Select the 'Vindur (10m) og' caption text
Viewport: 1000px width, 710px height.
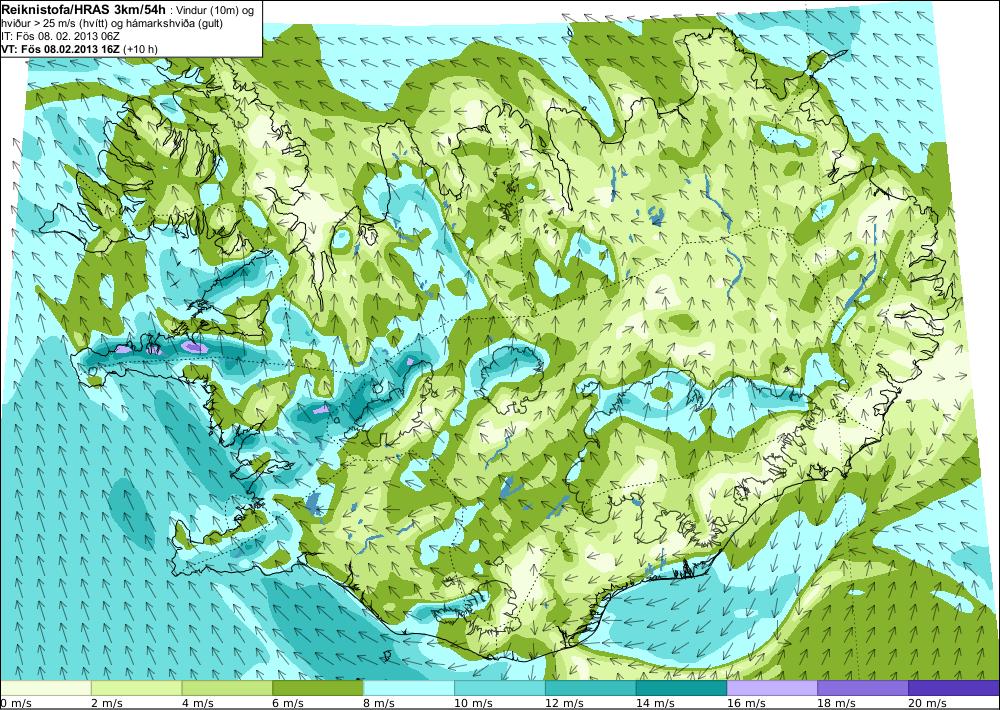pos(216,10)
